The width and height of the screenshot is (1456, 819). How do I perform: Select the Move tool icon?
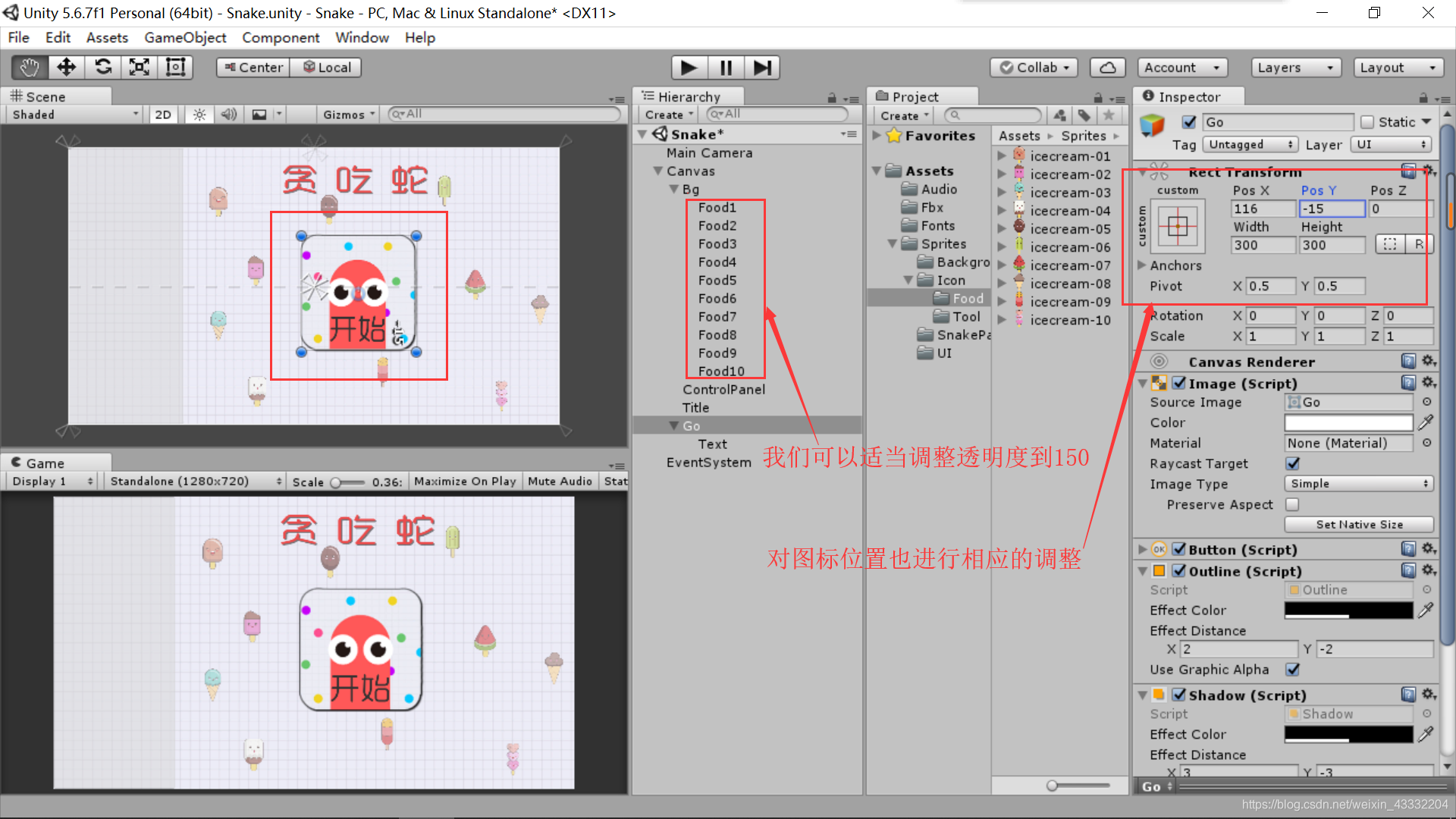click(65, 67)
